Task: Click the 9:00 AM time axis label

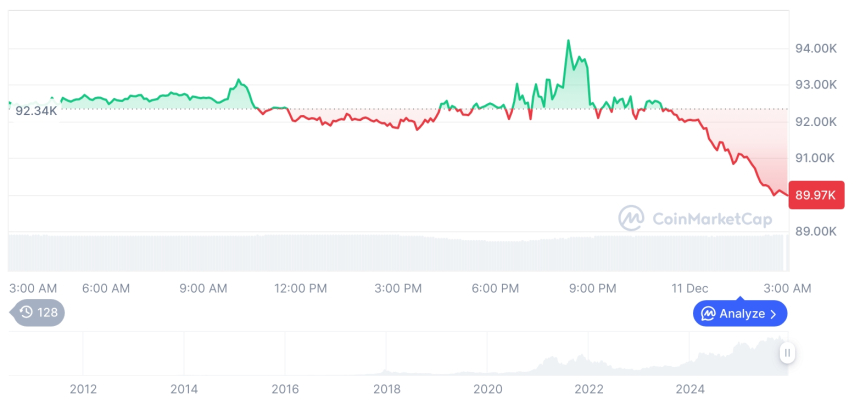Action: coord(203,288)
